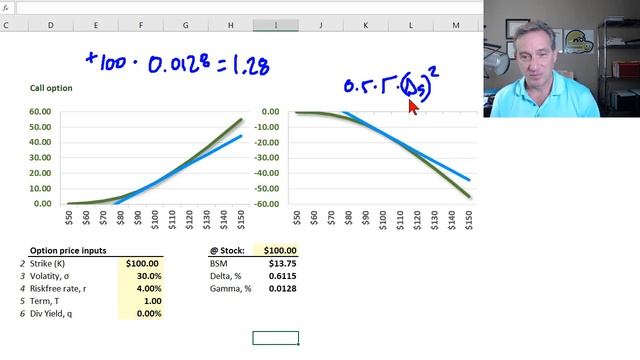Click the 'BSM' label cell
The image size is (640, 360).
click(218, 264)
